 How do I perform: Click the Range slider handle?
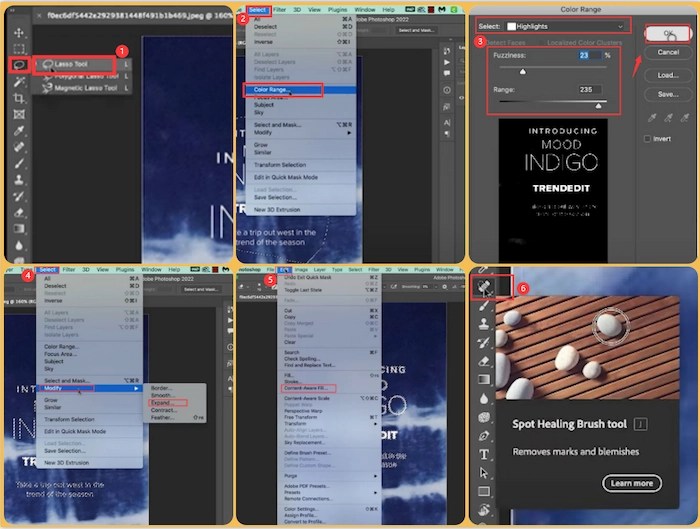[x=598, y=106]
